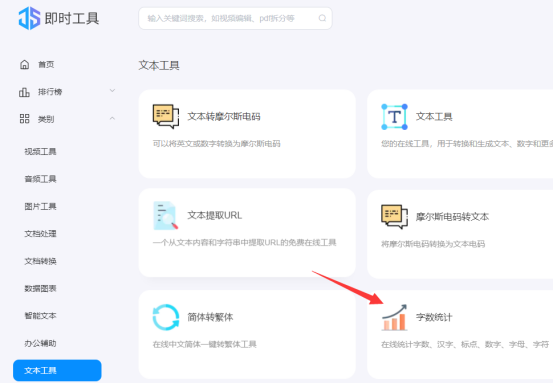Click the 文本转摩尔斯电码 chat icon
Image resolution: width=553 pixels, height=384 pixels.
[x=166, y=116]
